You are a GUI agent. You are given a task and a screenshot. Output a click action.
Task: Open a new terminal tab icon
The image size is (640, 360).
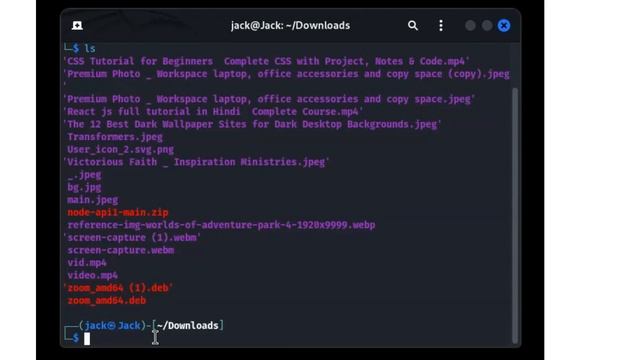(77, 26)
